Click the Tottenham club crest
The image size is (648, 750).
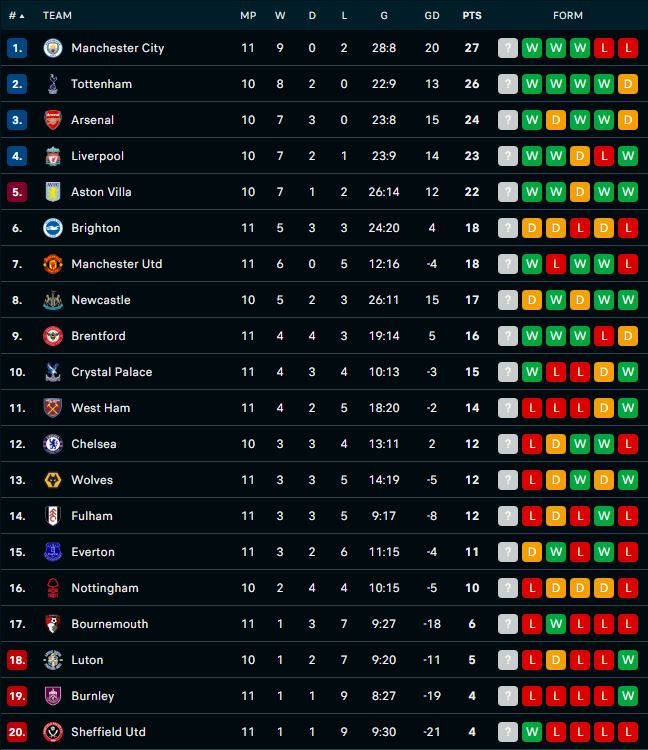tap(53, 84)
